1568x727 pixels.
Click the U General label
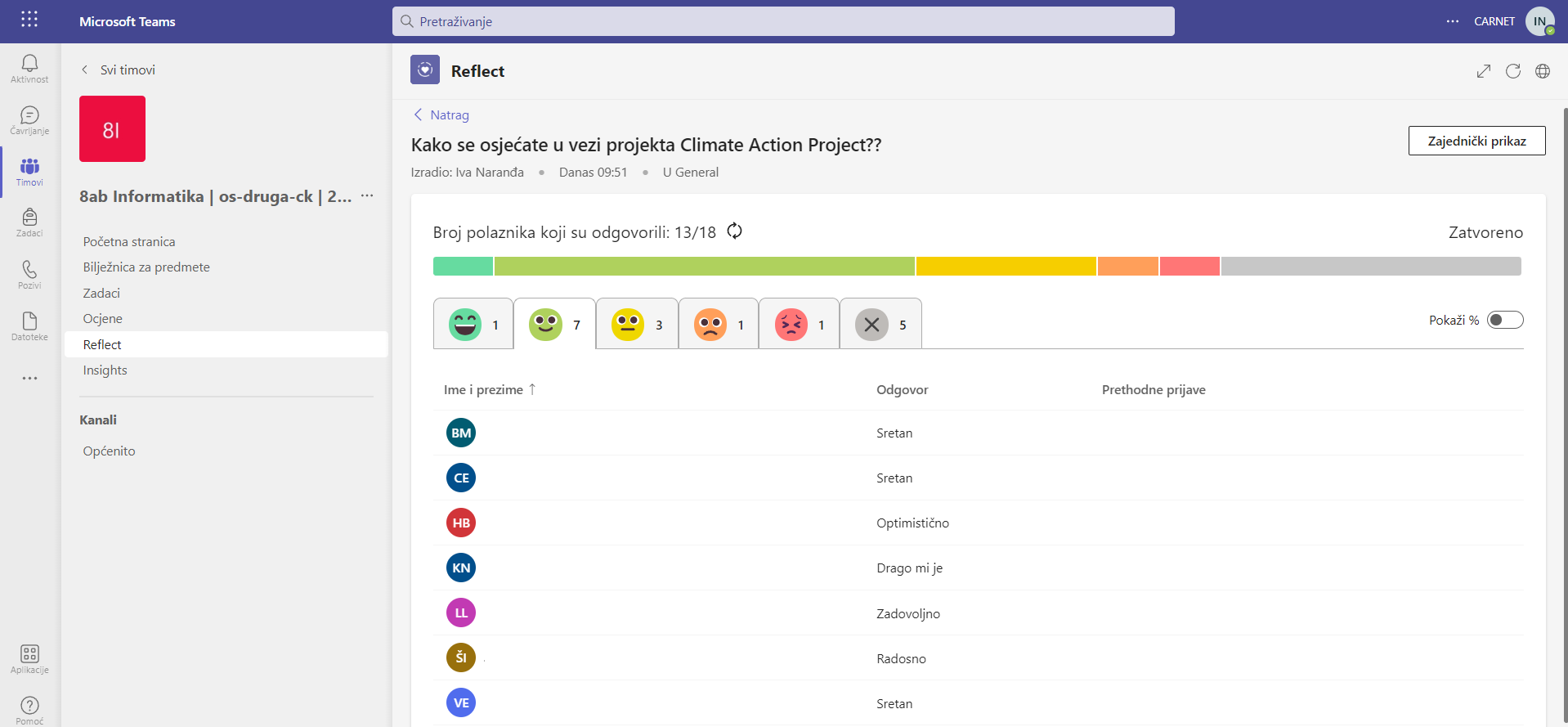coord(691,172)
